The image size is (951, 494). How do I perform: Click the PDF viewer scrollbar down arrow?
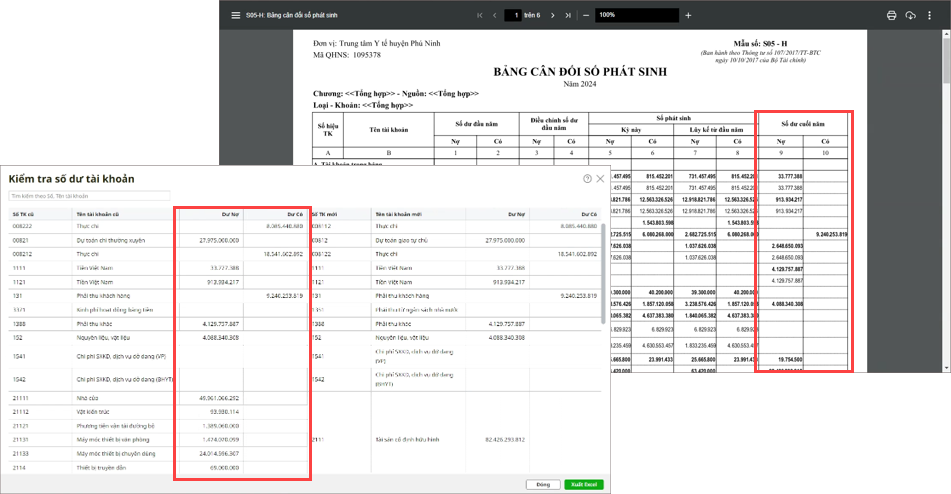click(x=946, y=369)
